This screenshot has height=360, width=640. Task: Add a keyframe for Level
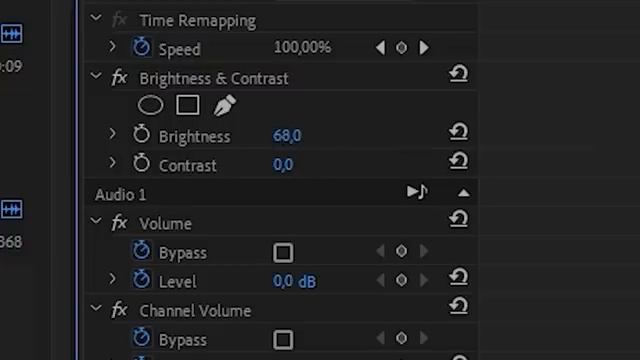coord(401,280)
